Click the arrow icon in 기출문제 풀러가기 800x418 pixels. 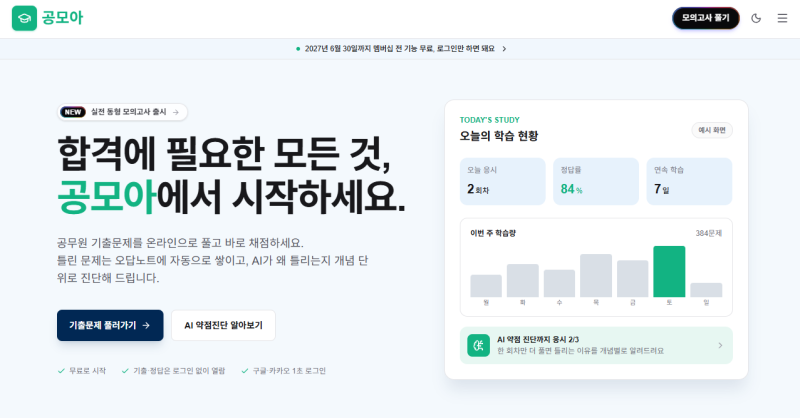(146, 325)
